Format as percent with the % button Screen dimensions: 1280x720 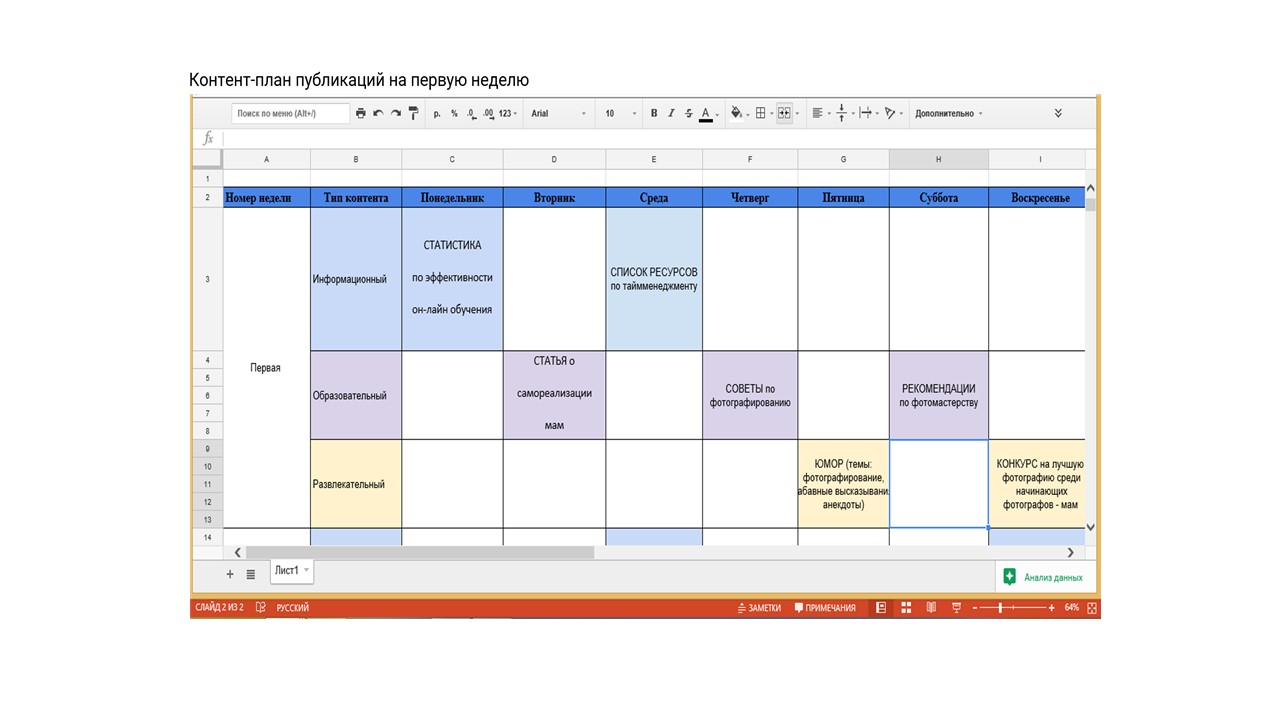coord(454,114)
